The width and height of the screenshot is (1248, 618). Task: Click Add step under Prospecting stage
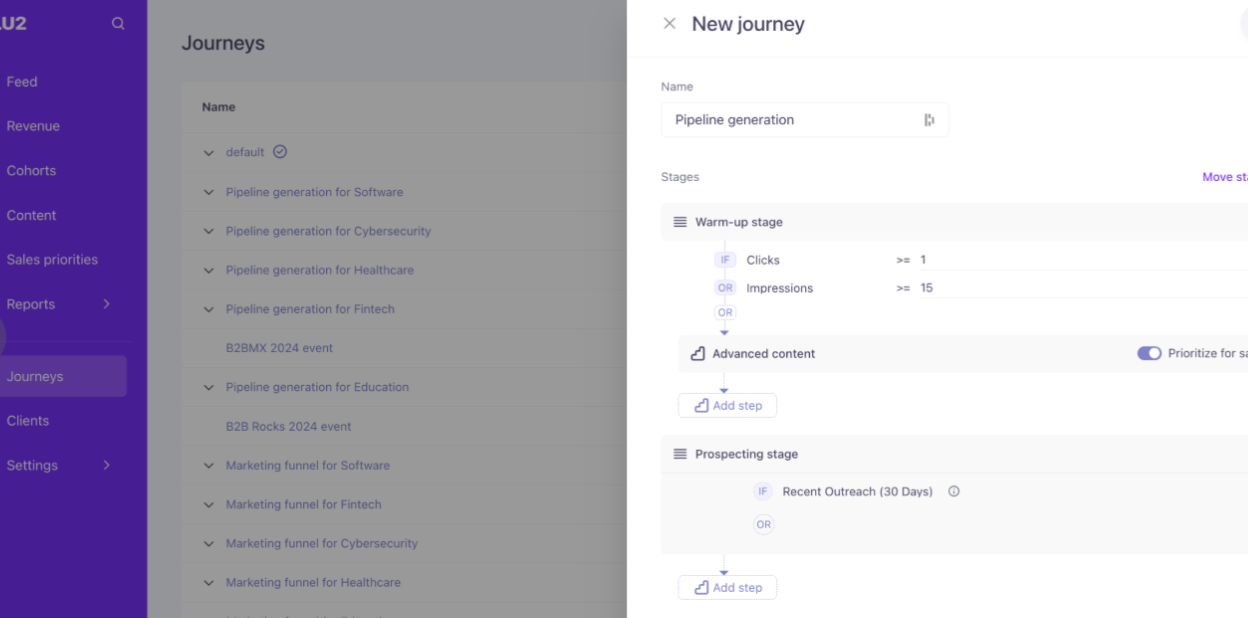tap(727, 588)
